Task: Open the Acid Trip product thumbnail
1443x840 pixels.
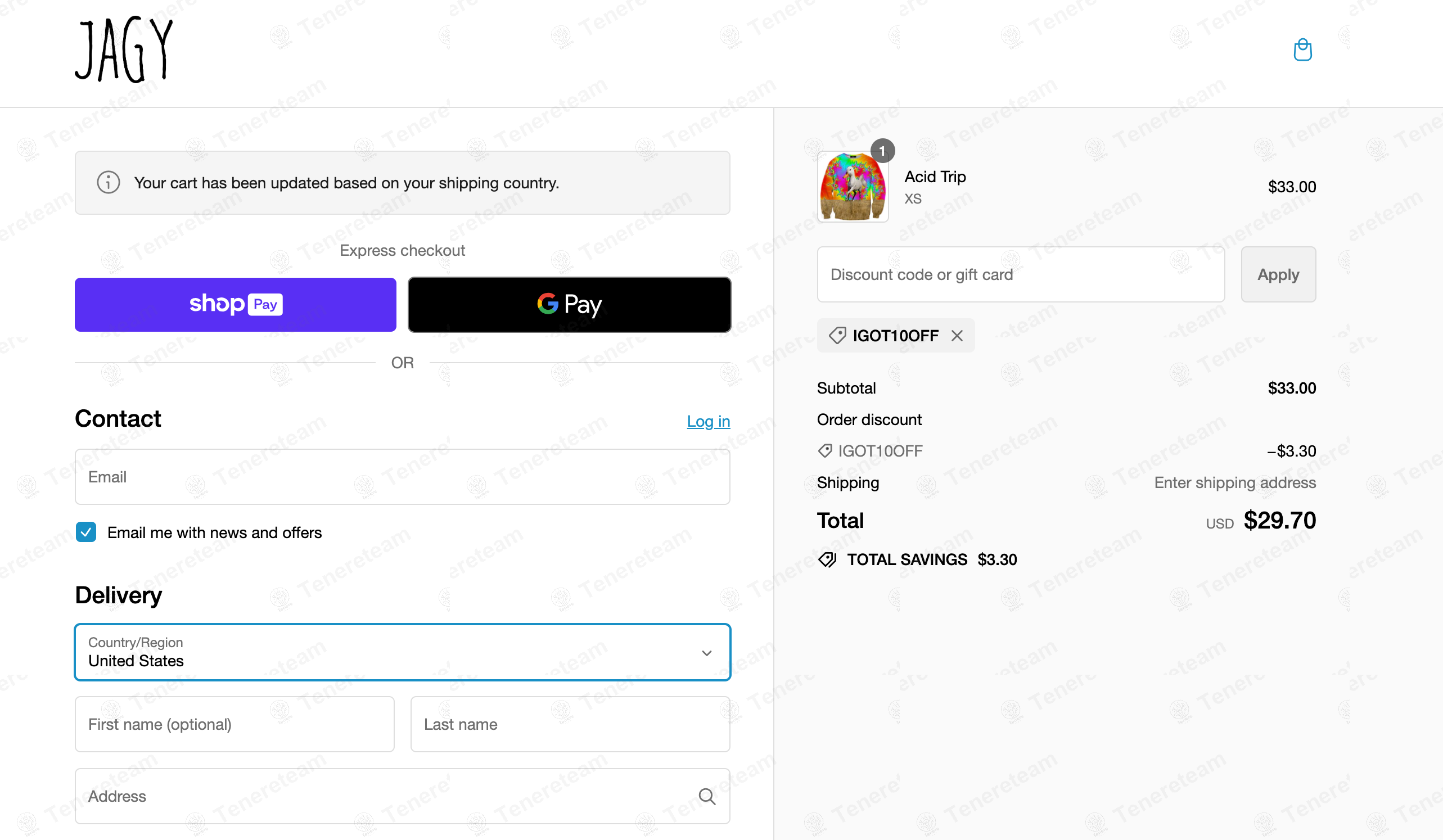Action: [x=853, y=187]
